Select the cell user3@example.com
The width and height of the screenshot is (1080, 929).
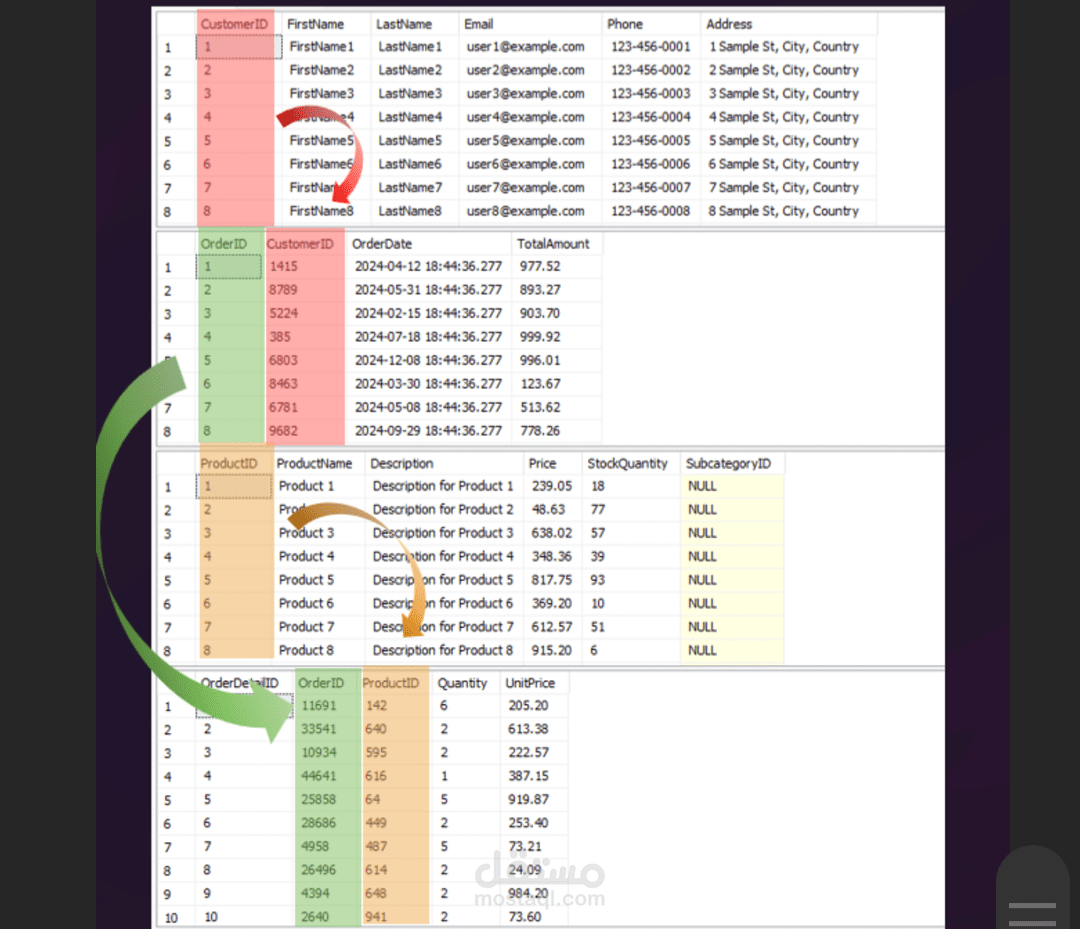coord(526,94)
